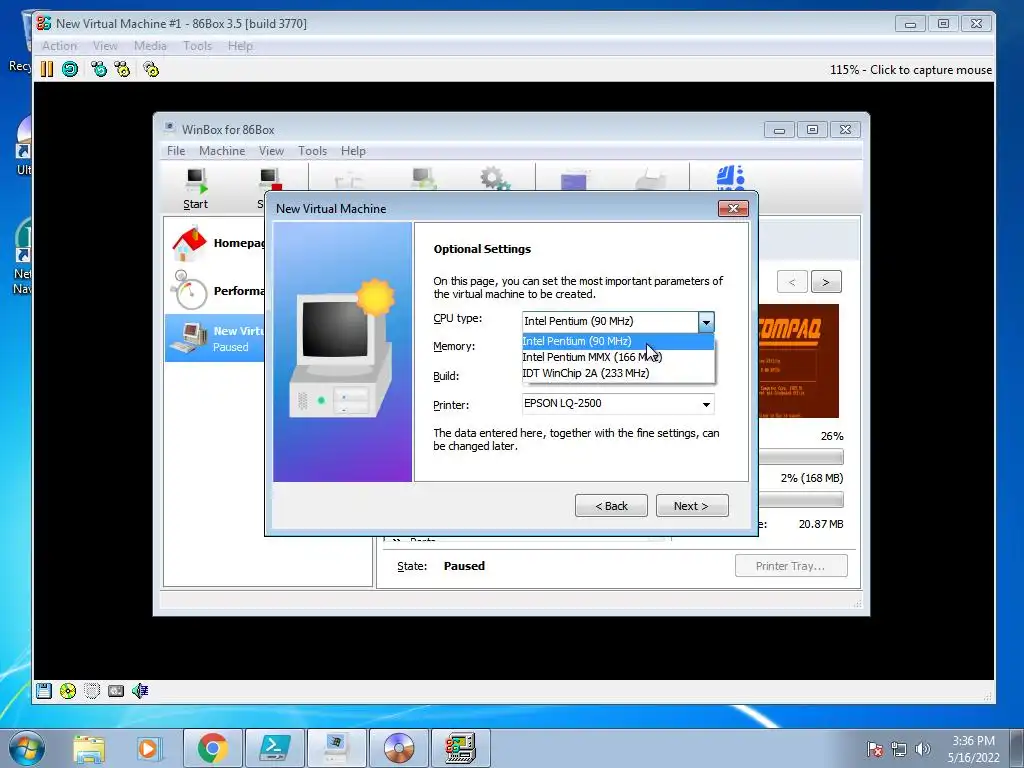Viewport: 1024px width, 768px height.
Task: Open File Explorer from the taskbar
Action: [89, 748]
